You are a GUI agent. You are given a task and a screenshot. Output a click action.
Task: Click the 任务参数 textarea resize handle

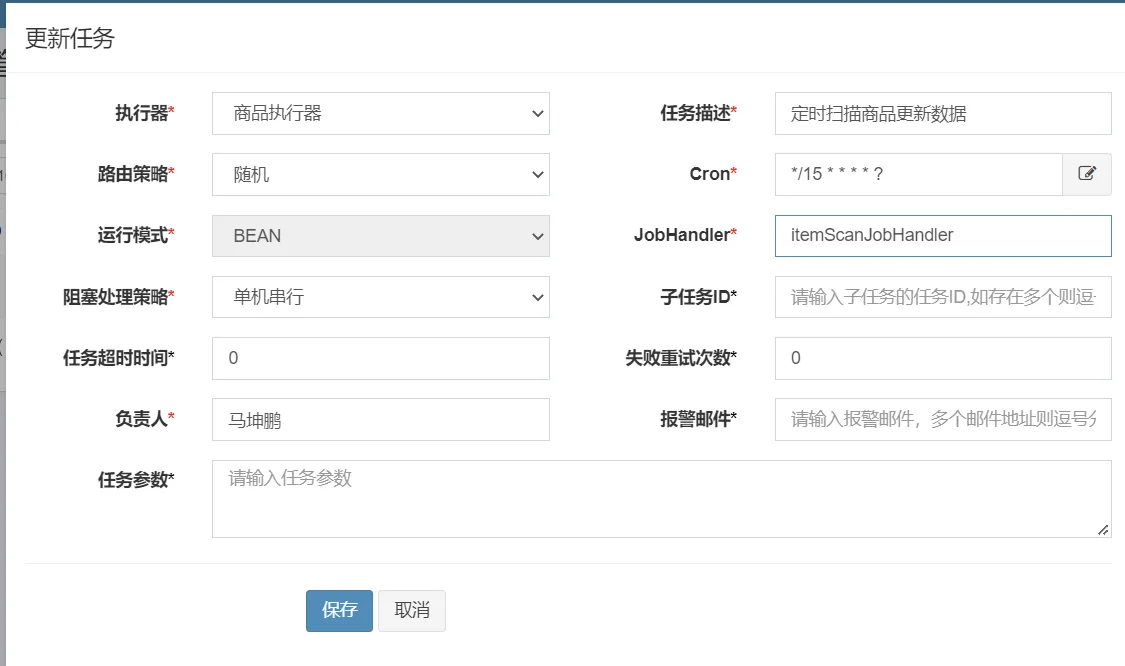1103,530
